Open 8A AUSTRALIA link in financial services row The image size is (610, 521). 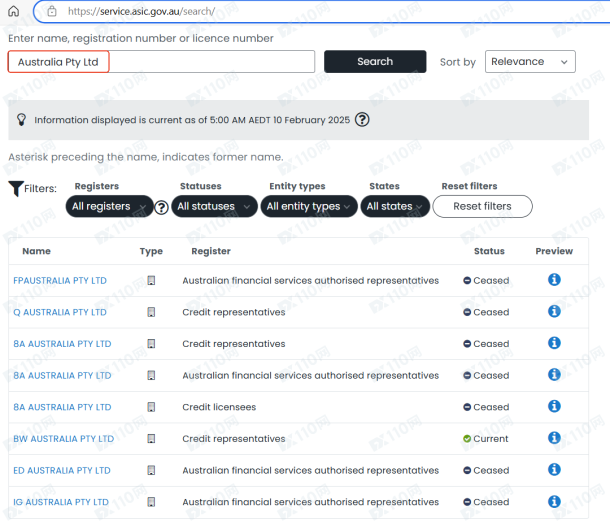click(62, 375)
